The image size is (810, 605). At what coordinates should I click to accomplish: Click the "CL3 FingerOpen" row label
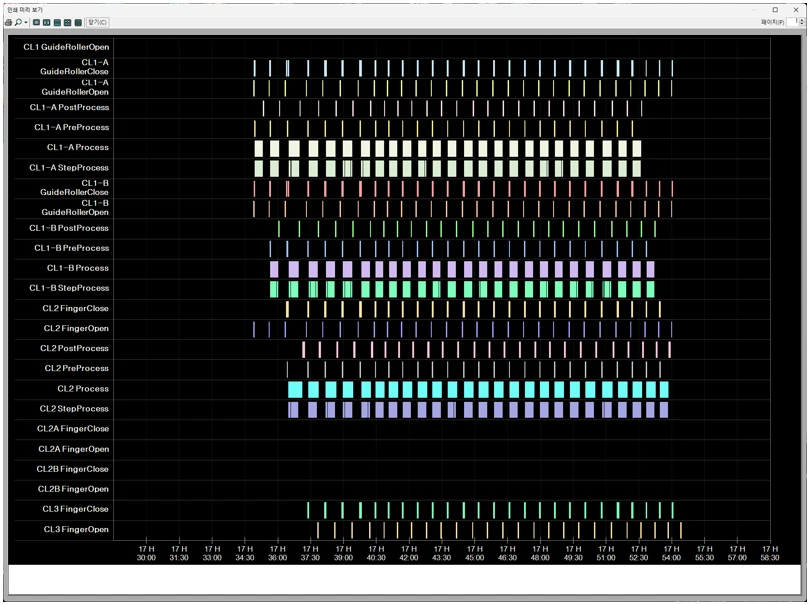point(76,530)
